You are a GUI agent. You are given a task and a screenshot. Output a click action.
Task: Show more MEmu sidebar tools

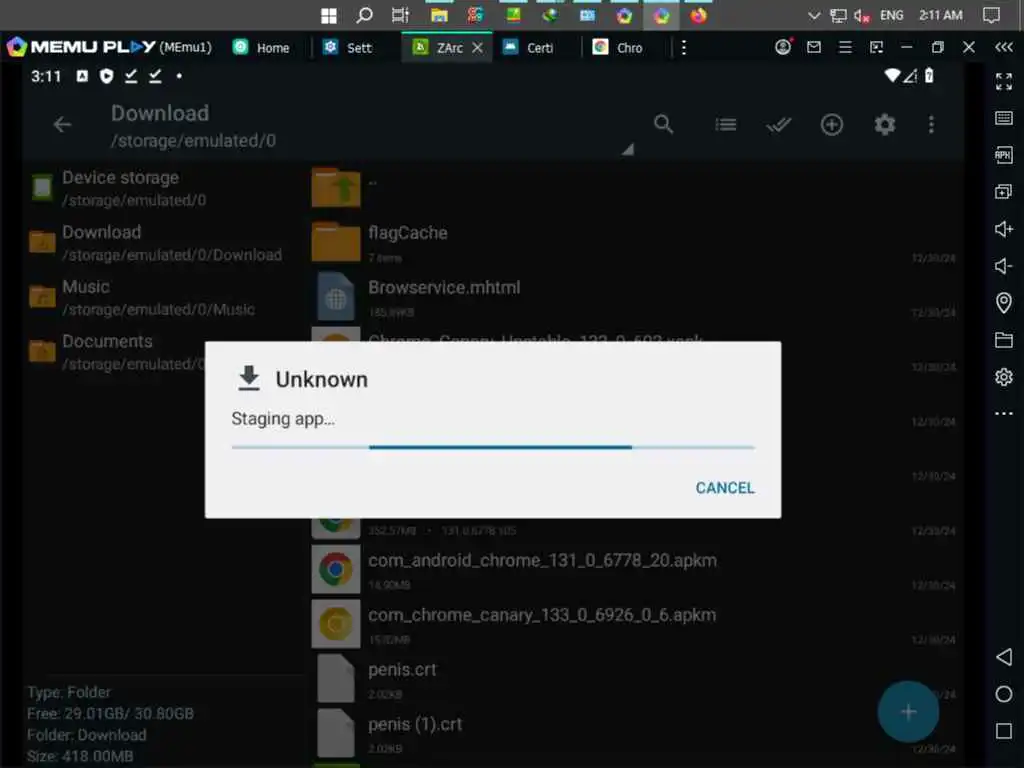[1004, 413]
